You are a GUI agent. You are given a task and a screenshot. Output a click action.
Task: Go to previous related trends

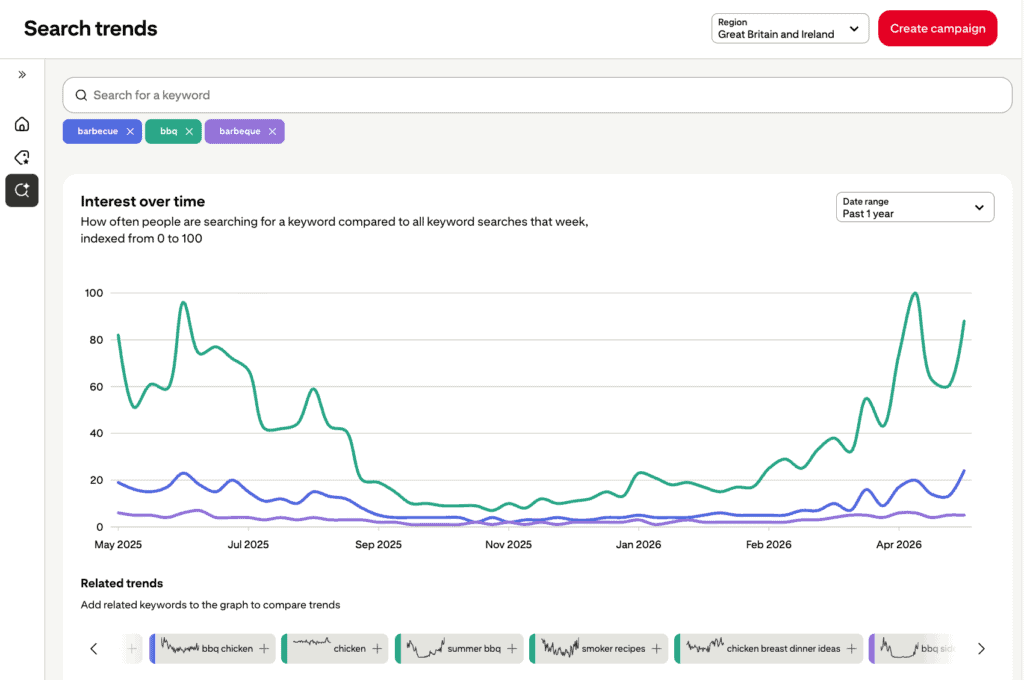pyautogui.click(x=93, y=649)
